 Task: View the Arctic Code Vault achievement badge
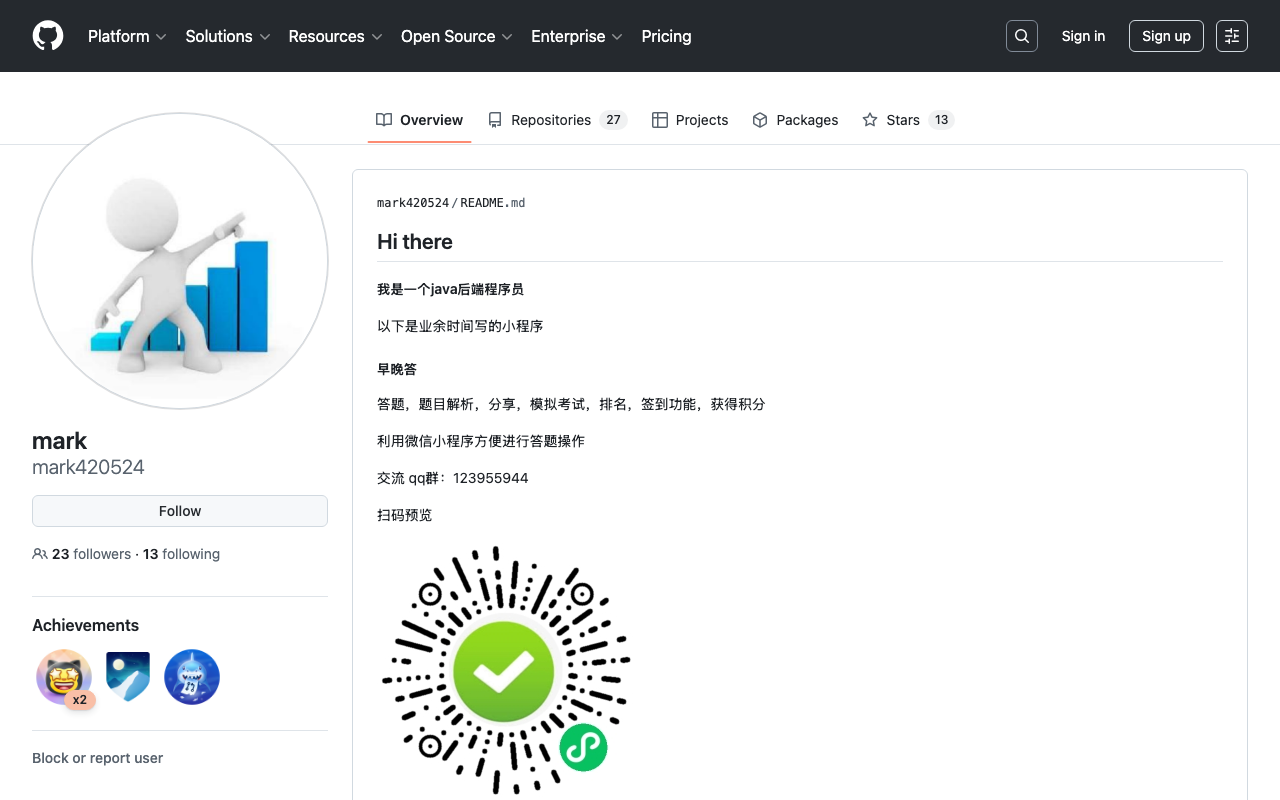tap(128, 677)
